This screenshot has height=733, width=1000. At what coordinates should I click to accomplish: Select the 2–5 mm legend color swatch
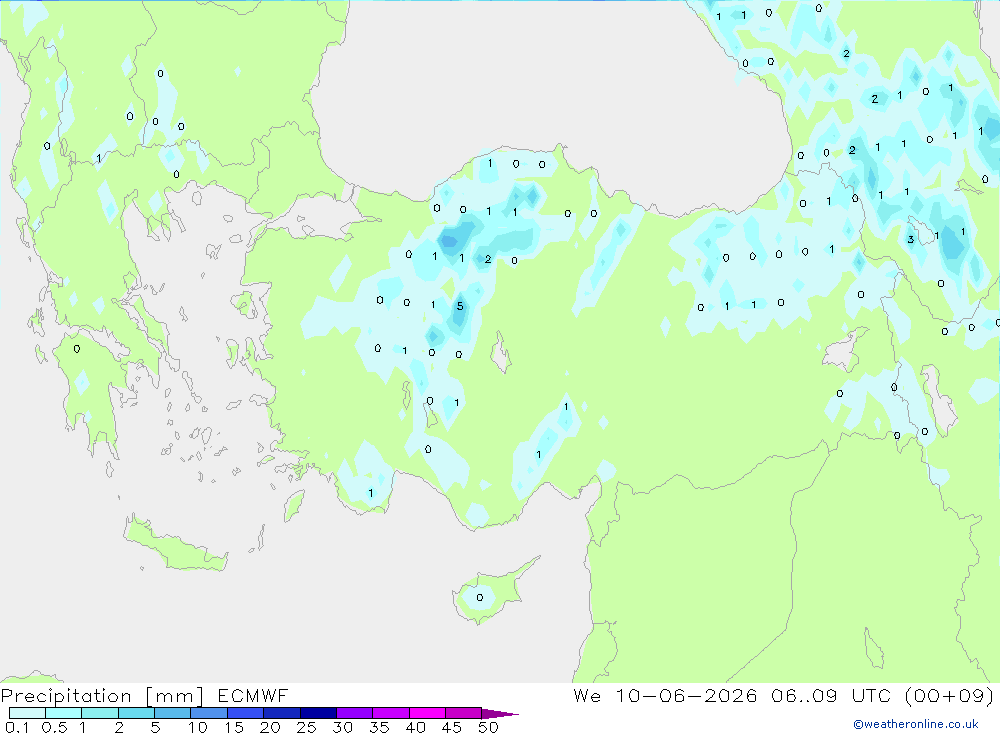136,713
